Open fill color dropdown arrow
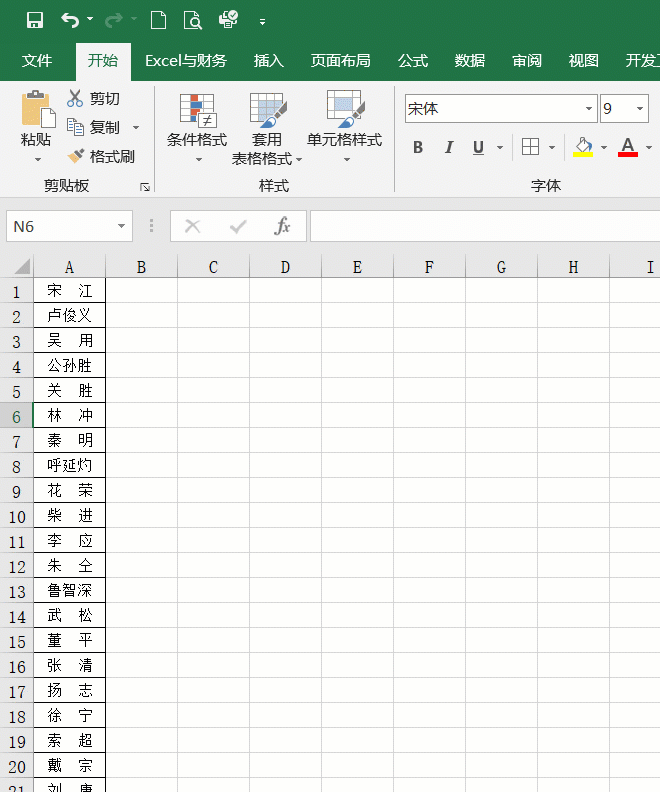Image resolution: width=660 pixels, height=792 pixels. coord(604,147)
